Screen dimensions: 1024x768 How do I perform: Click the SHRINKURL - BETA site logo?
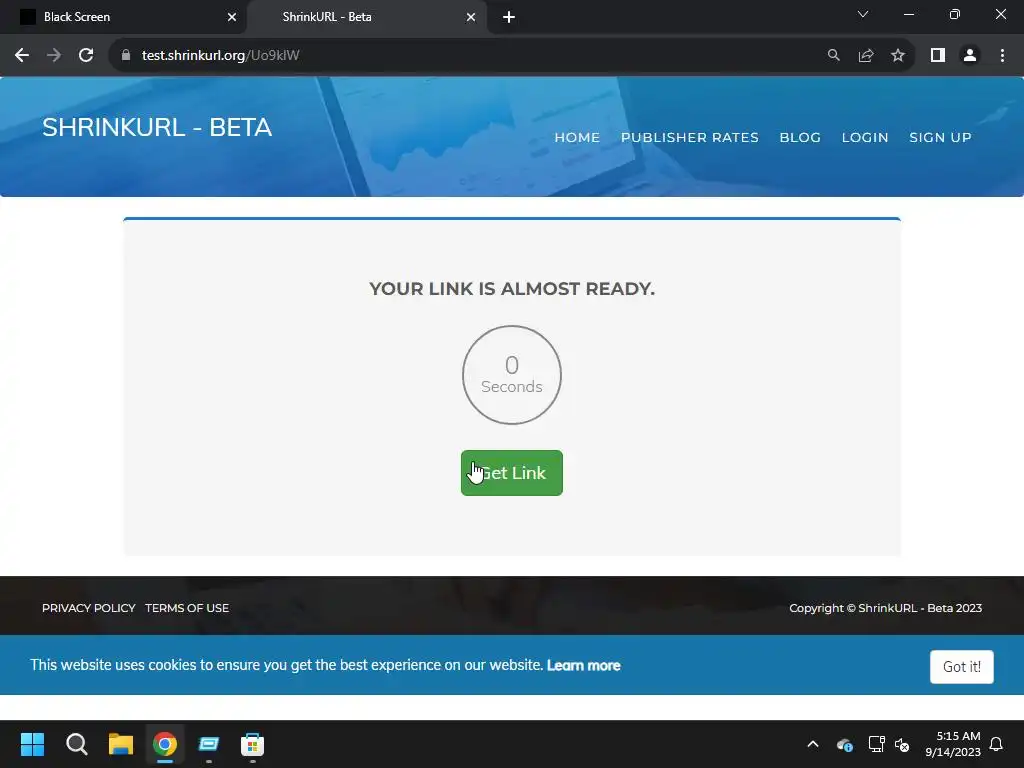157,127
